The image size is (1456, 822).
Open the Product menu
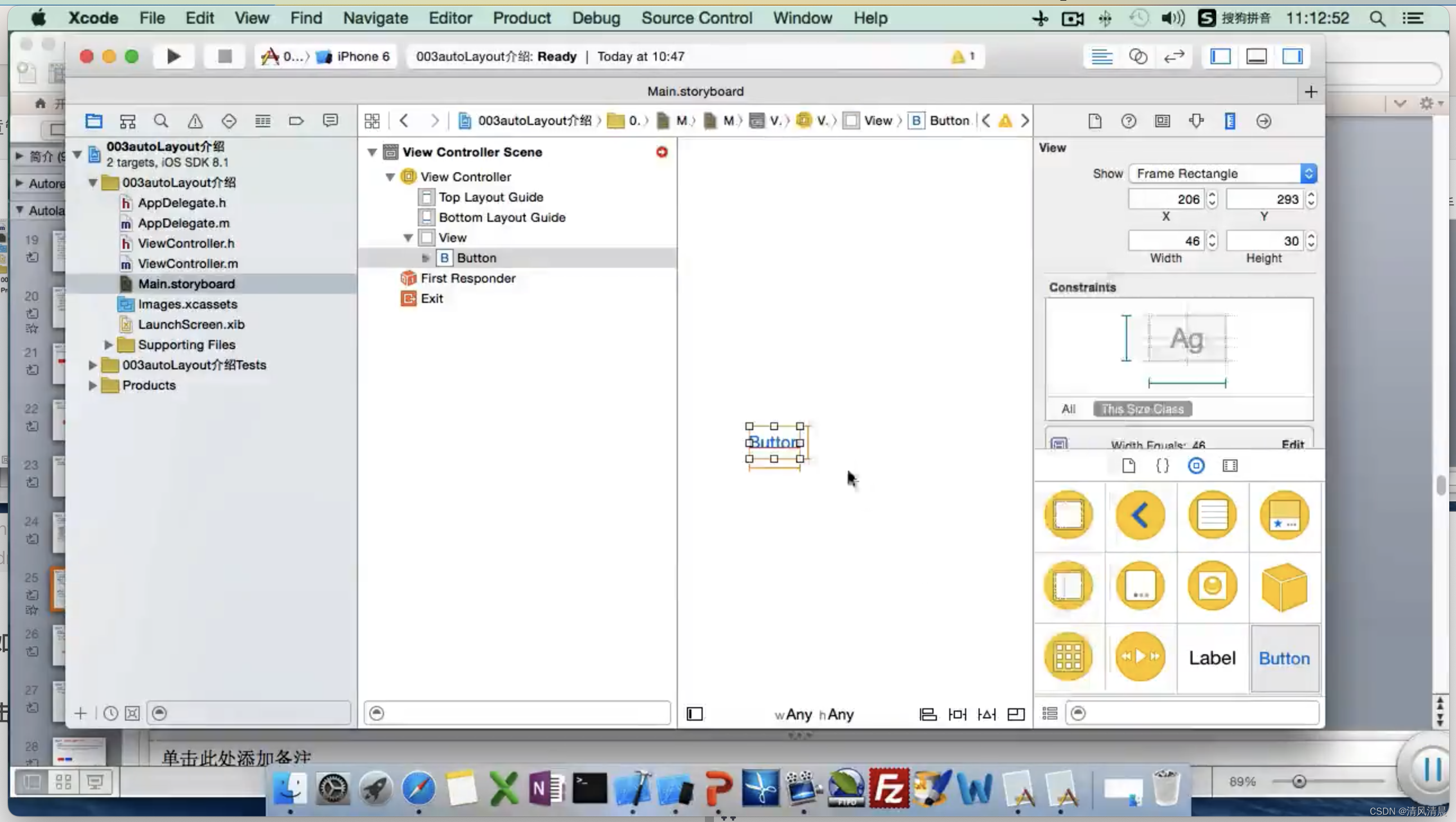click(x=521, y=18)
